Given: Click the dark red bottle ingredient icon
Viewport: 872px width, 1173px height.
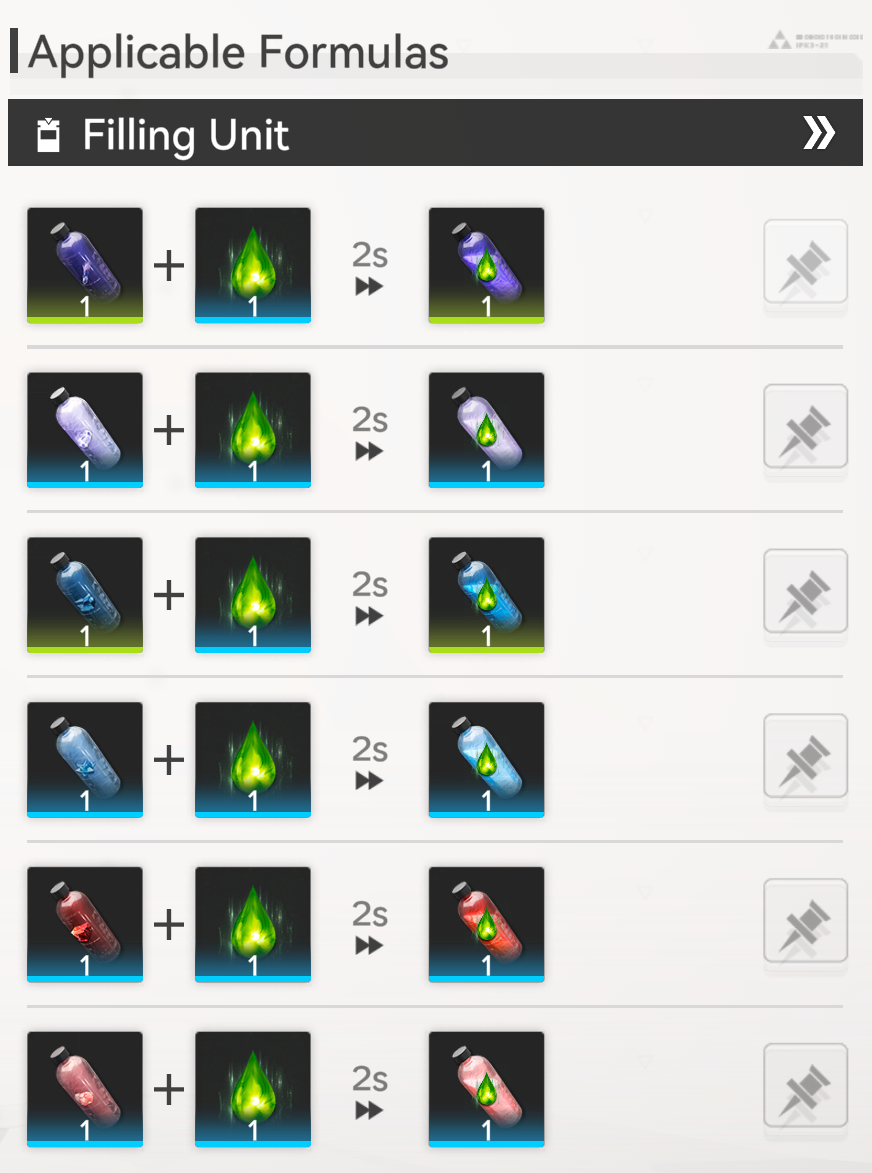Looking at the screenshot, I should pyautogui.click(x=85, y=925).
